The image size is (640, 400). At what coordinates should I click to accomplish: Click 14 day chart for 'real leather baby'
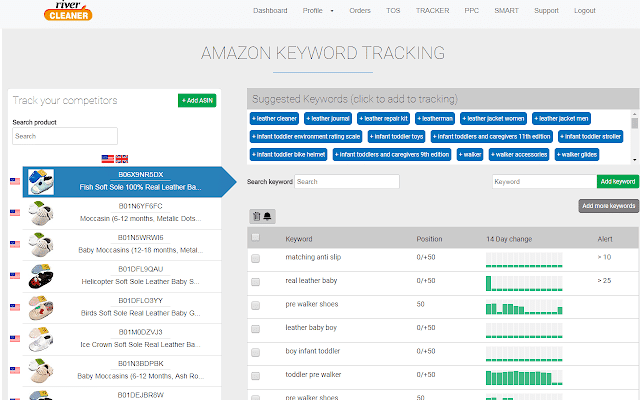[x=524, y=283]
